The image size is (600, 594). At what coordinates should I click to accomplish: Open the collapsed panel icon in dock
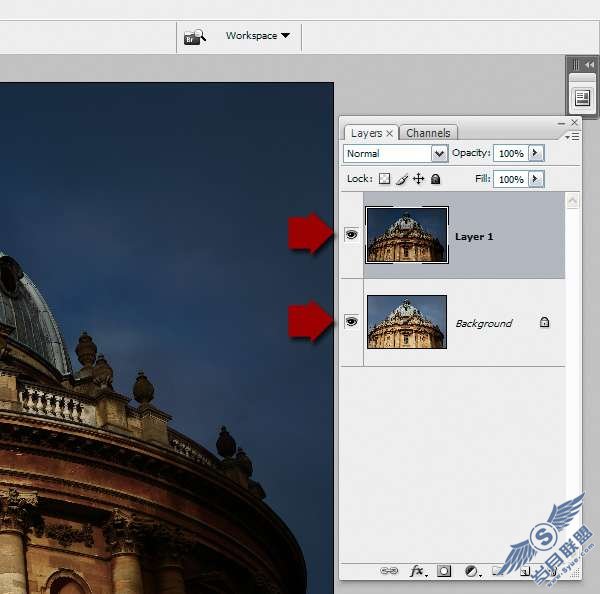[x=582, y=98]
